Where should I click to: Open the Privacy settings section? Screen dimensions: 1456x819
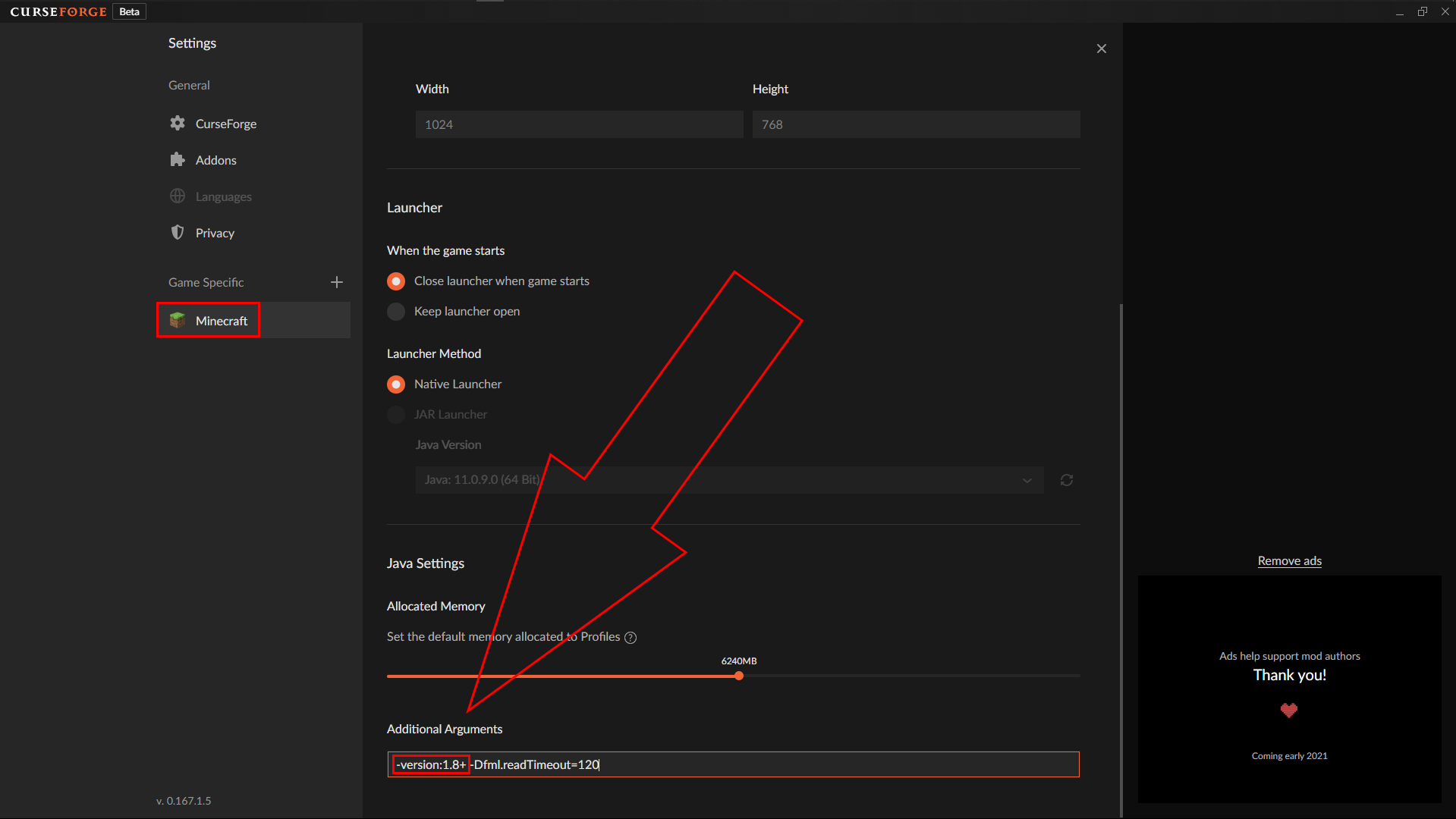tap(253, 233)
